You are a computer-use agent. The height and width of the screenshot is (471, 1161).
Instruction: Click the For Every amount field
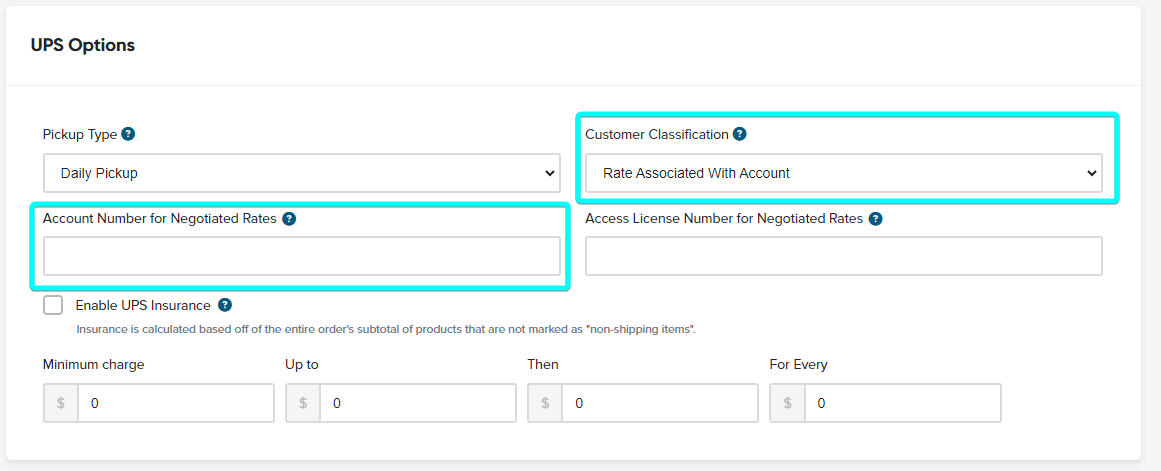click(903, 403)
